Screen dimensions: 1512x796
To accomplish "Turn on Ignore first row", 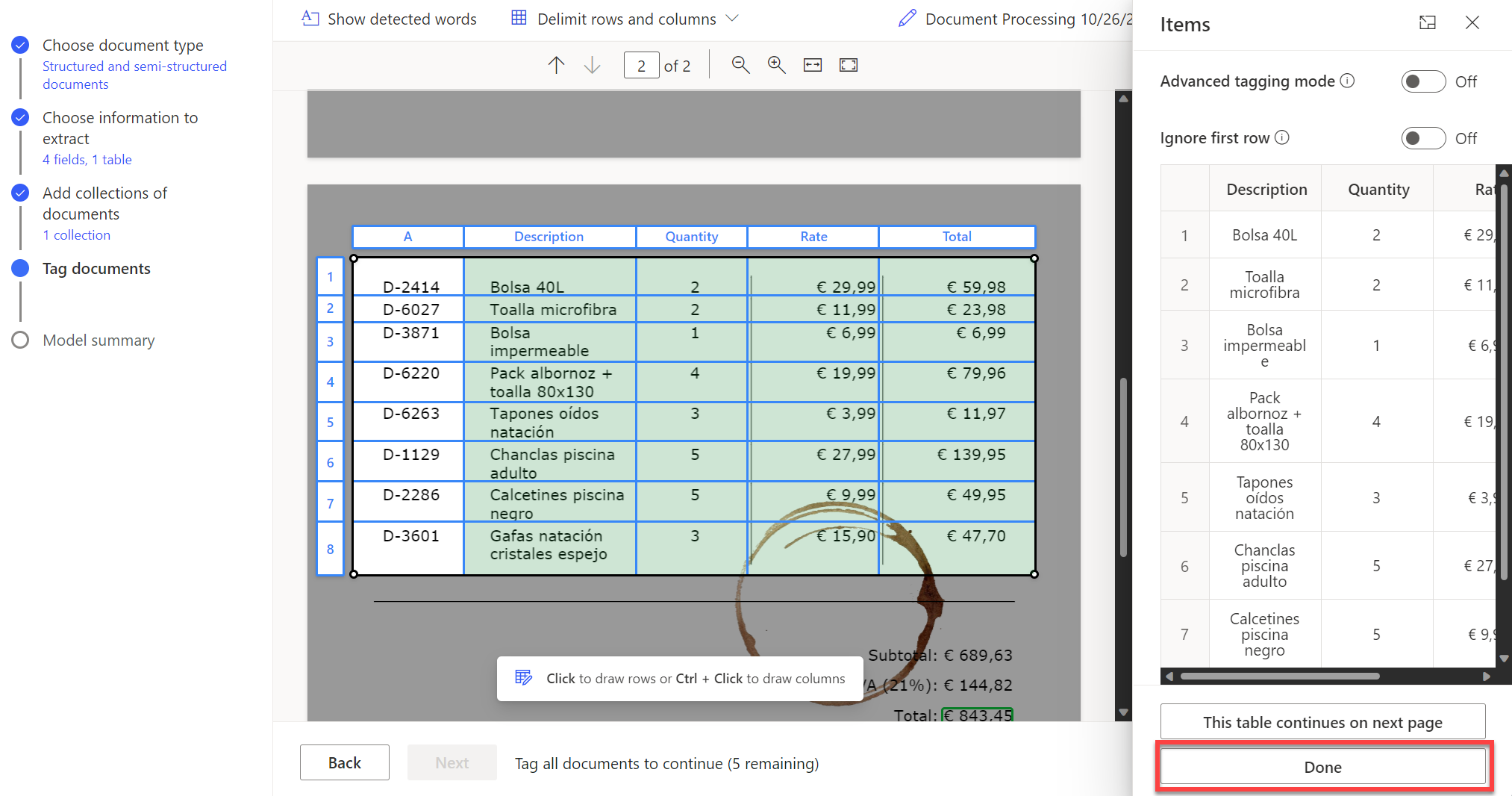I will [1422, 138].
